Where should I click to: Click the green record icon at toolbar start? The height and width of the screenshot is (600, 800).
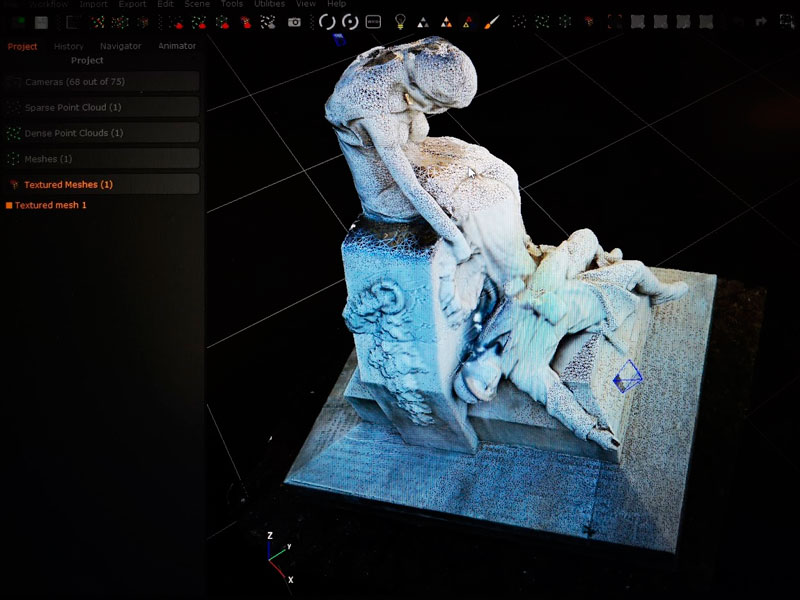19,21
